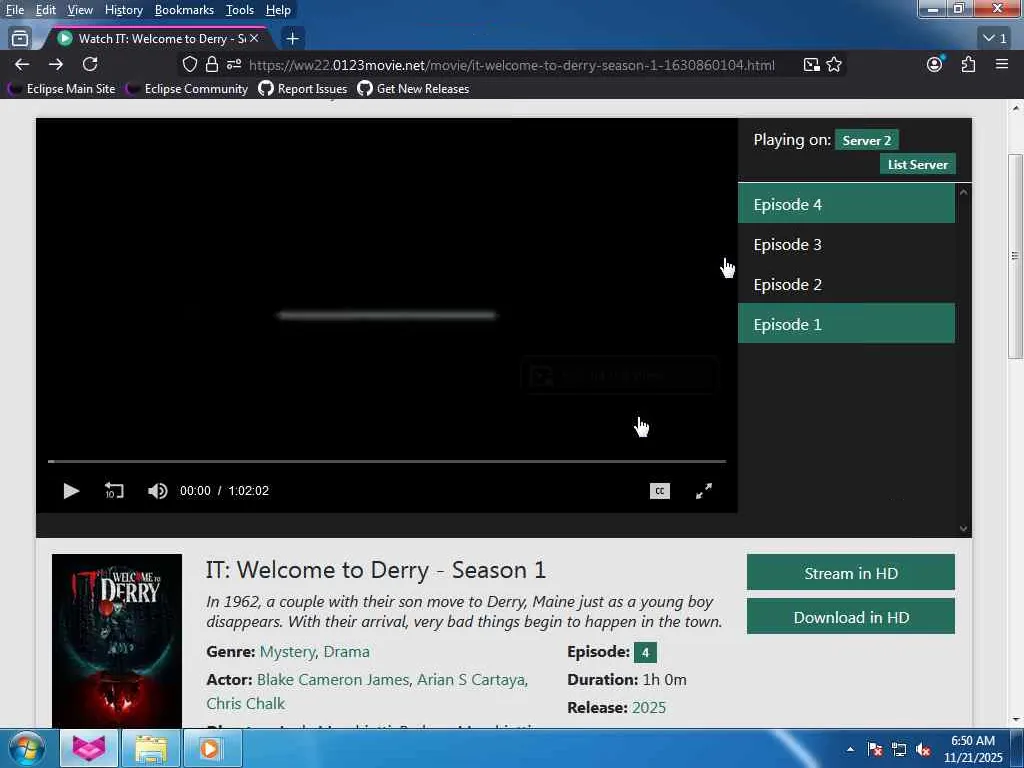Image resolution: width=1024 pixels, height=768 pixels.
Task: Select the Watch IT: Welcome to Derry tab
Action: [x=157, y=39]
